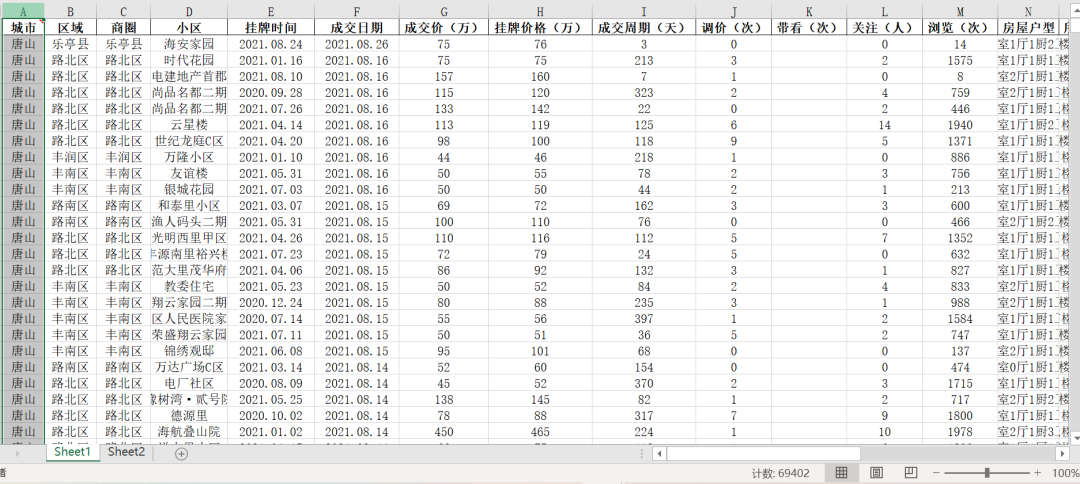Click the 计数: 69402 status readout
The image size is (1080, 484).
(x=780, y=473)
